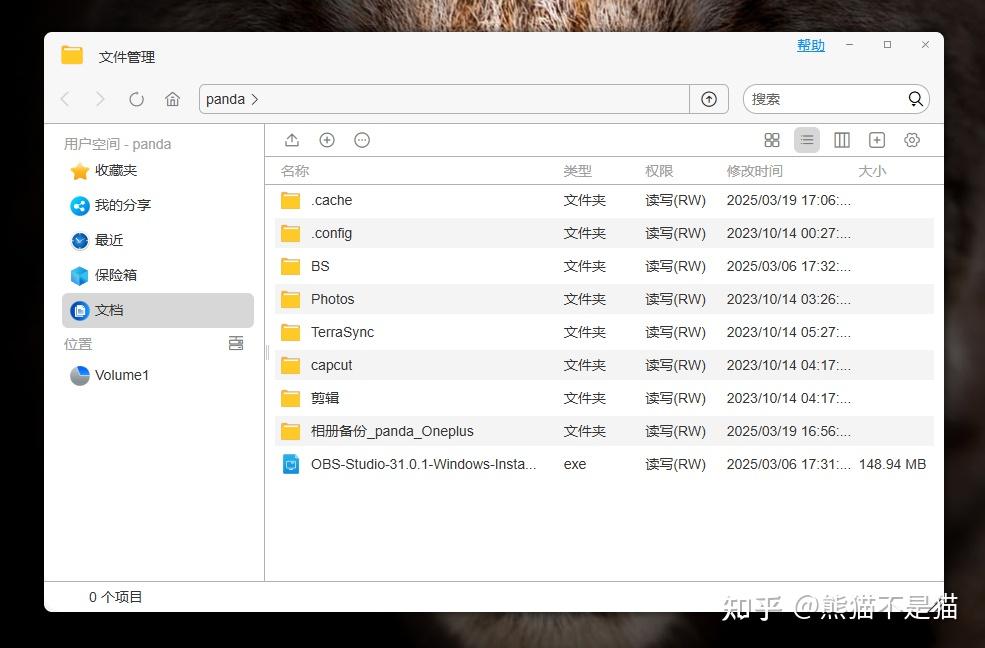Open the 帮助 help link
The width and height of the screenshot is (985, 648).
pos(810,45)
